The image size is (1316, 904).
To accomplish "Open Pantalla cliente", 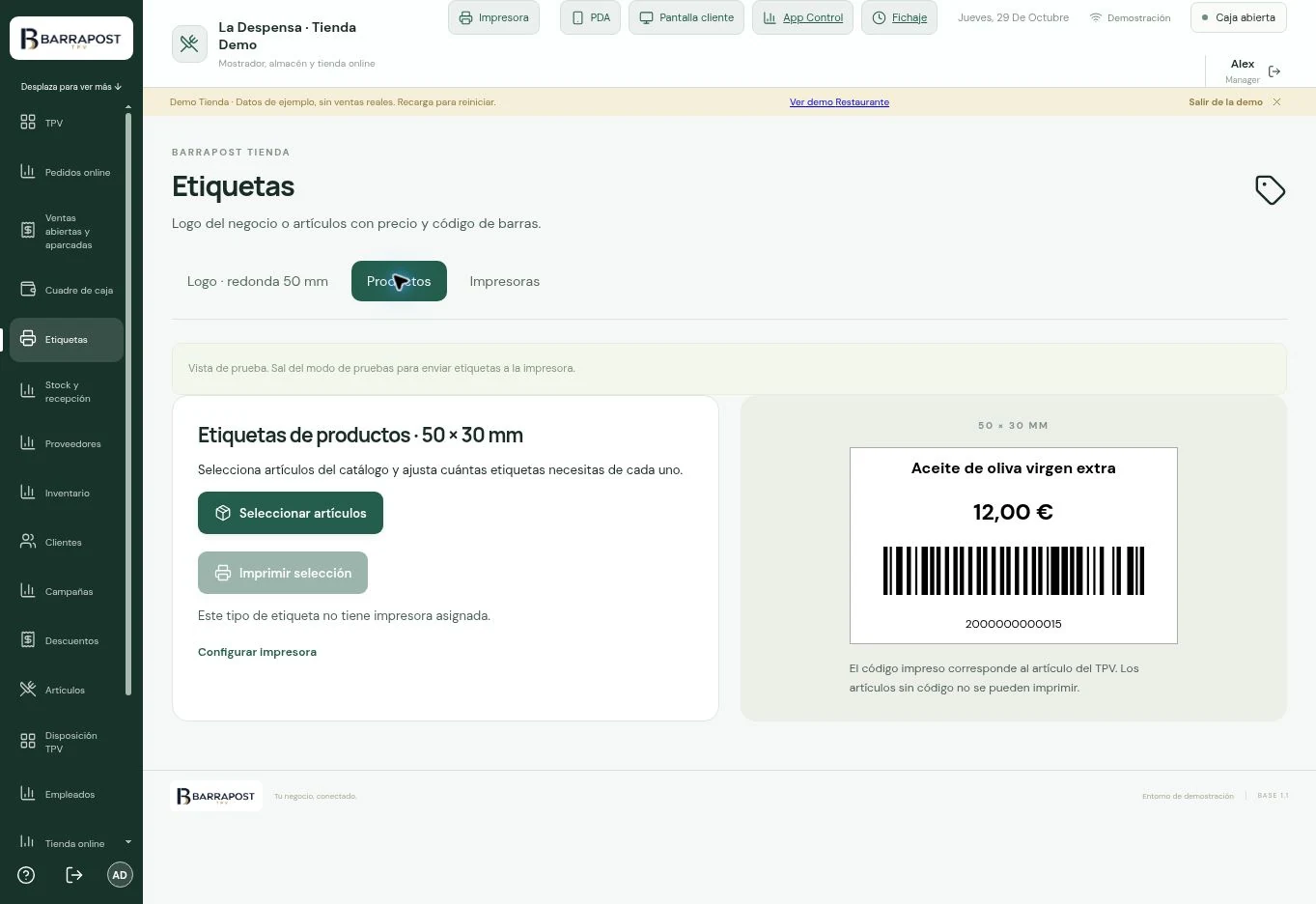I will [x=686, y=17].
